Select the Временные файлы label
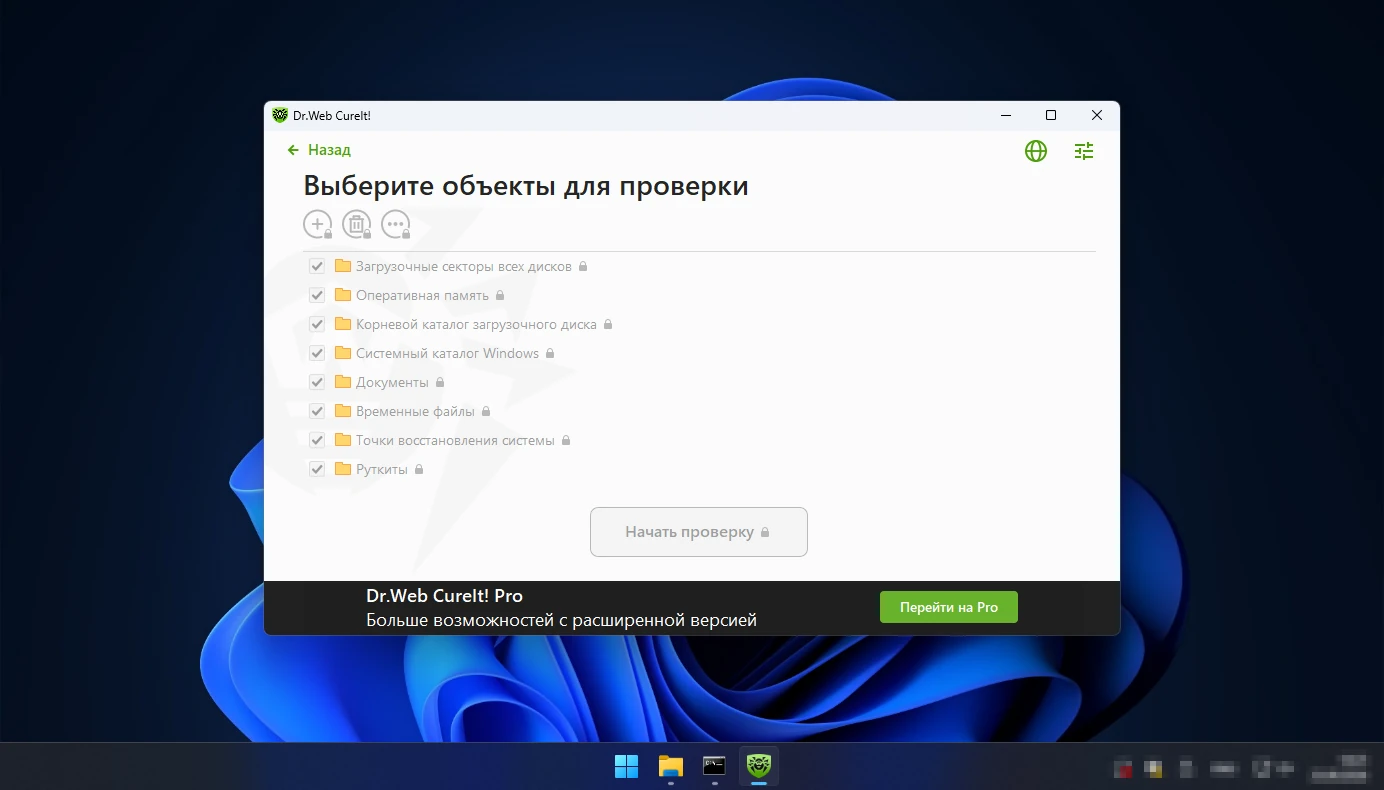Screen dimensions: 1384x790 click(x=416, y=412)
